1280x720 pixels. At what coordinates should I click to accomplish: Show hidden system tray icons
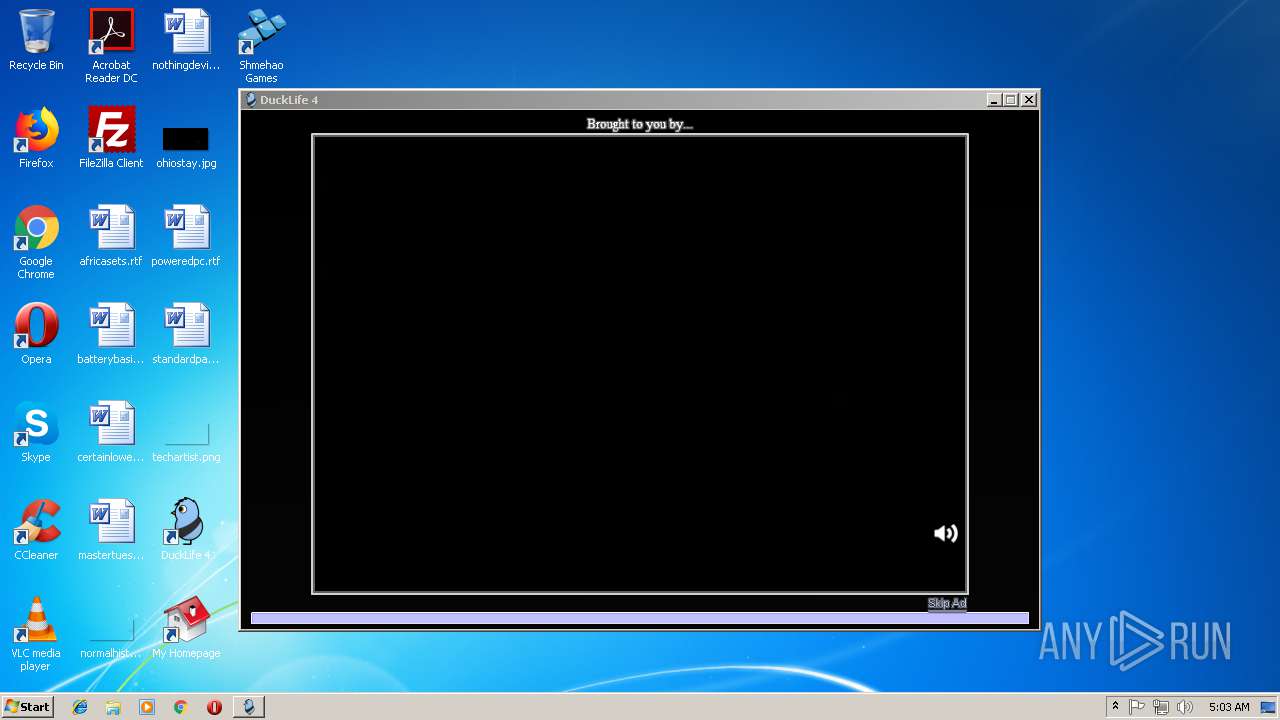pyautogui.click(x=1115, y=707)
